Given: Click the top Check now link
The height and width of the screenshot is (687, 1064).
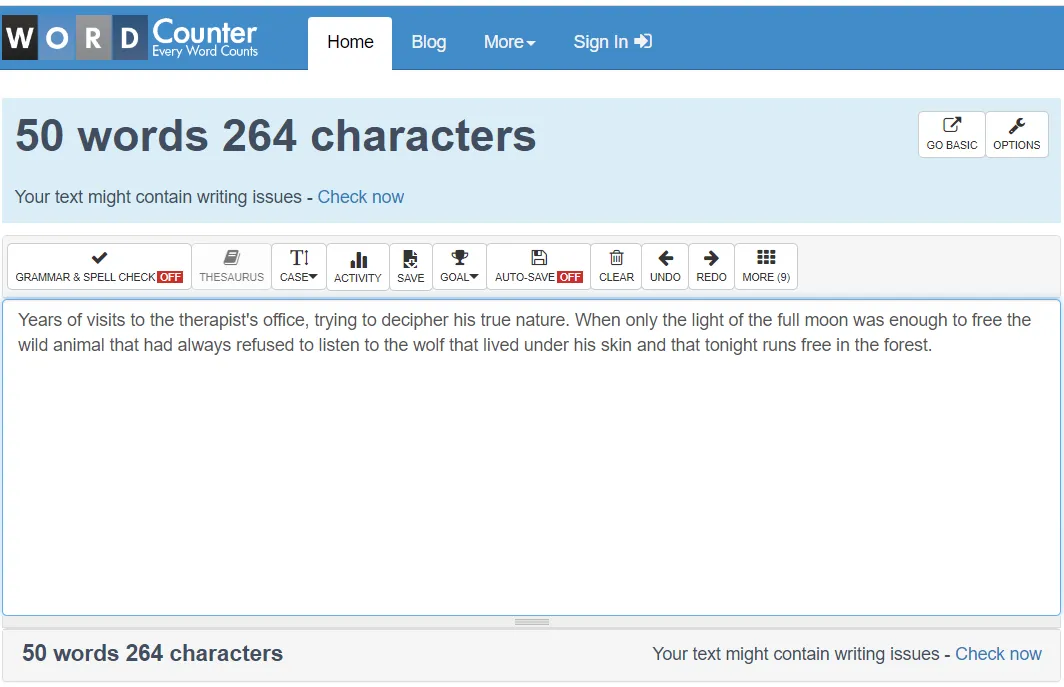Looking at the screenshot, I should point(360,197).
